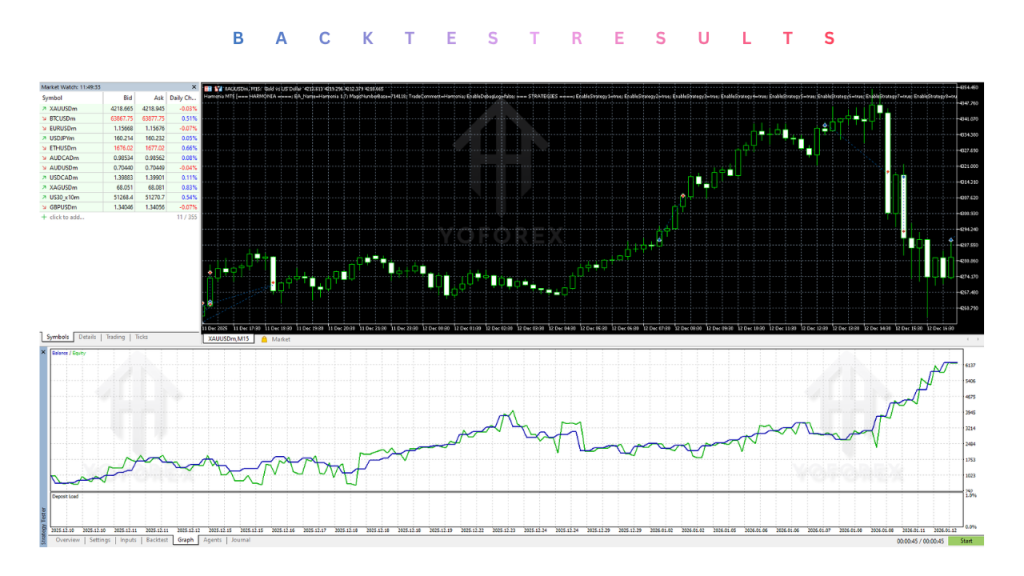Select the US30_x10m symbol row
Screen dimensions: 1024x576
click(120, 197)
